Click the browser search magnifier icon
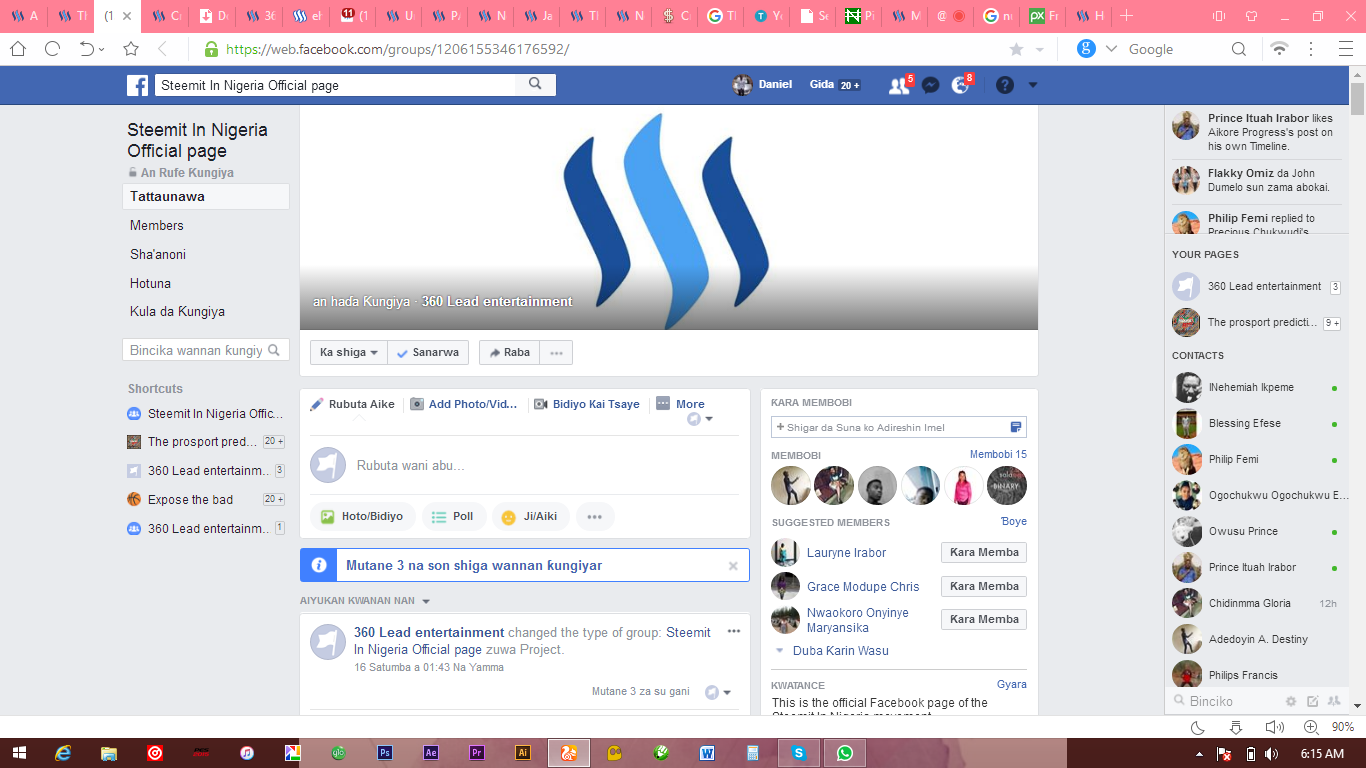This screenshot has height=768, width=1366. coord(1239,48)
